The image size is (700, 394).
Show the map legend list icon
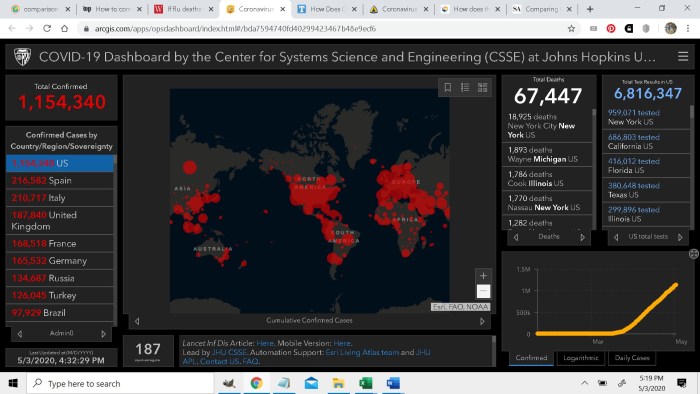(465, 87)
